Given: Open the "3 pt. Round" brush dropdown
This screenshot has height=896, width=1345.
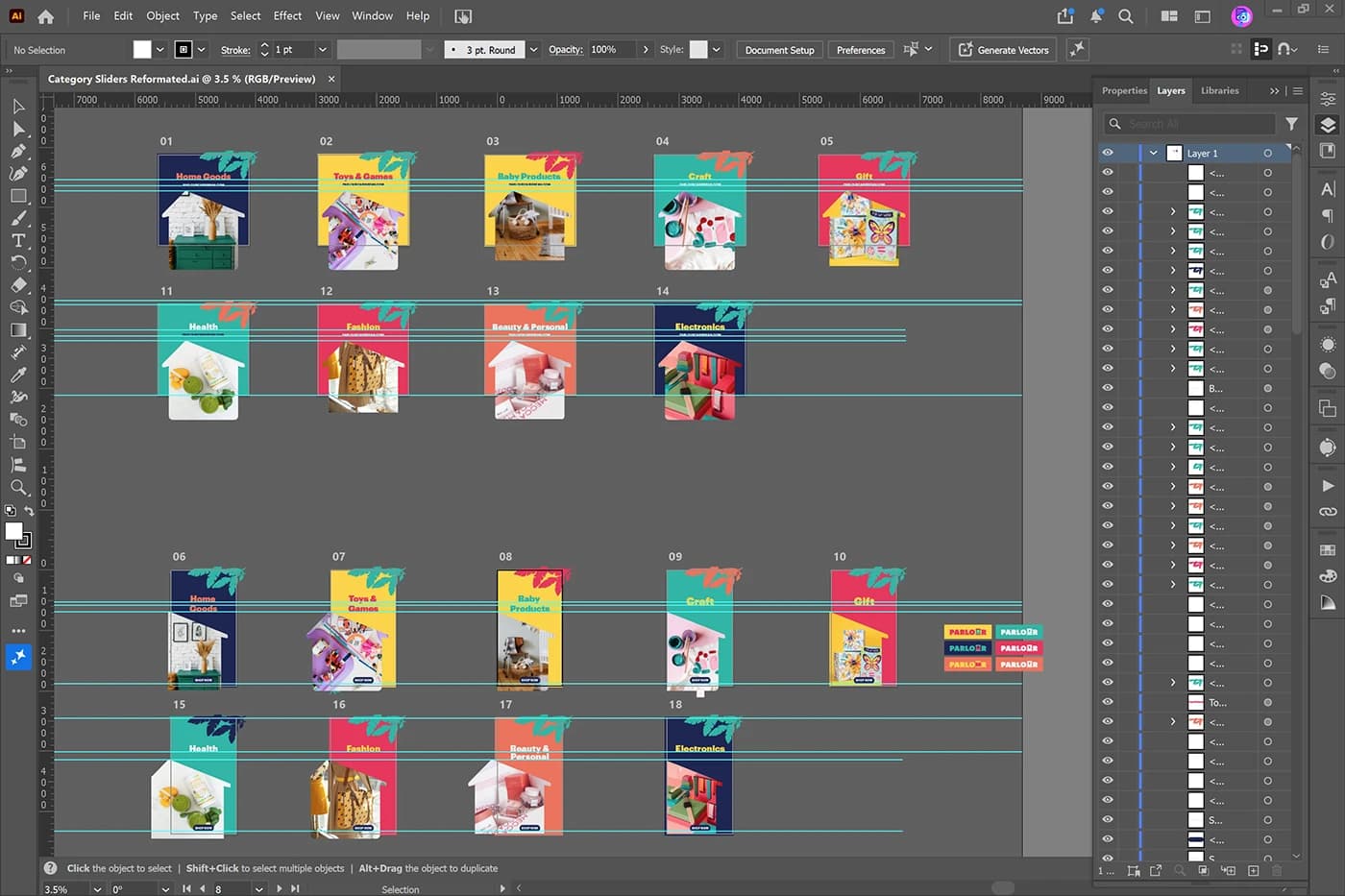Looking at the screenshot, I should (534, 50).
